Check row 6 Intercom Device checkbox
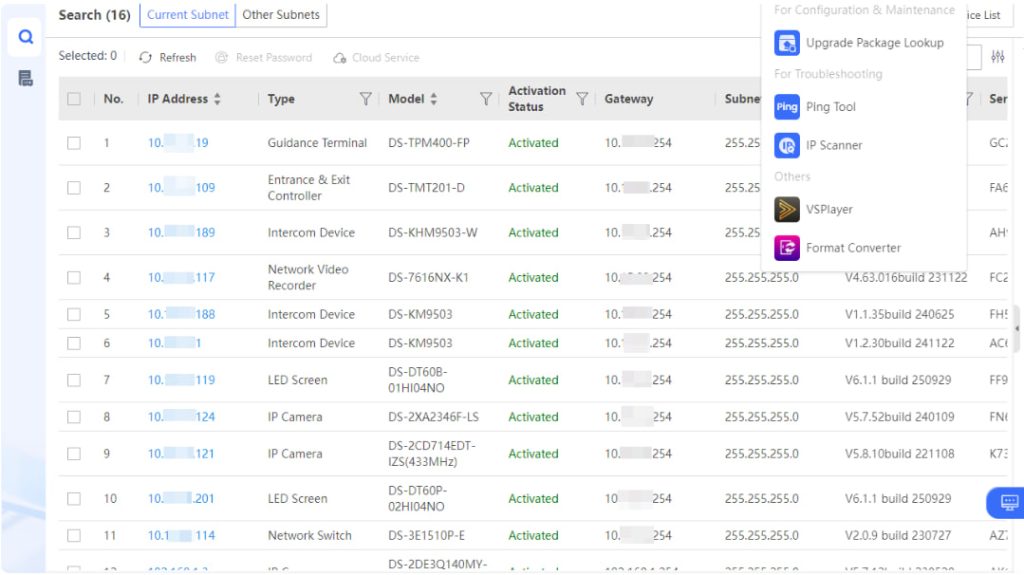Screen dimensions: 1024x575 [74, 343]
